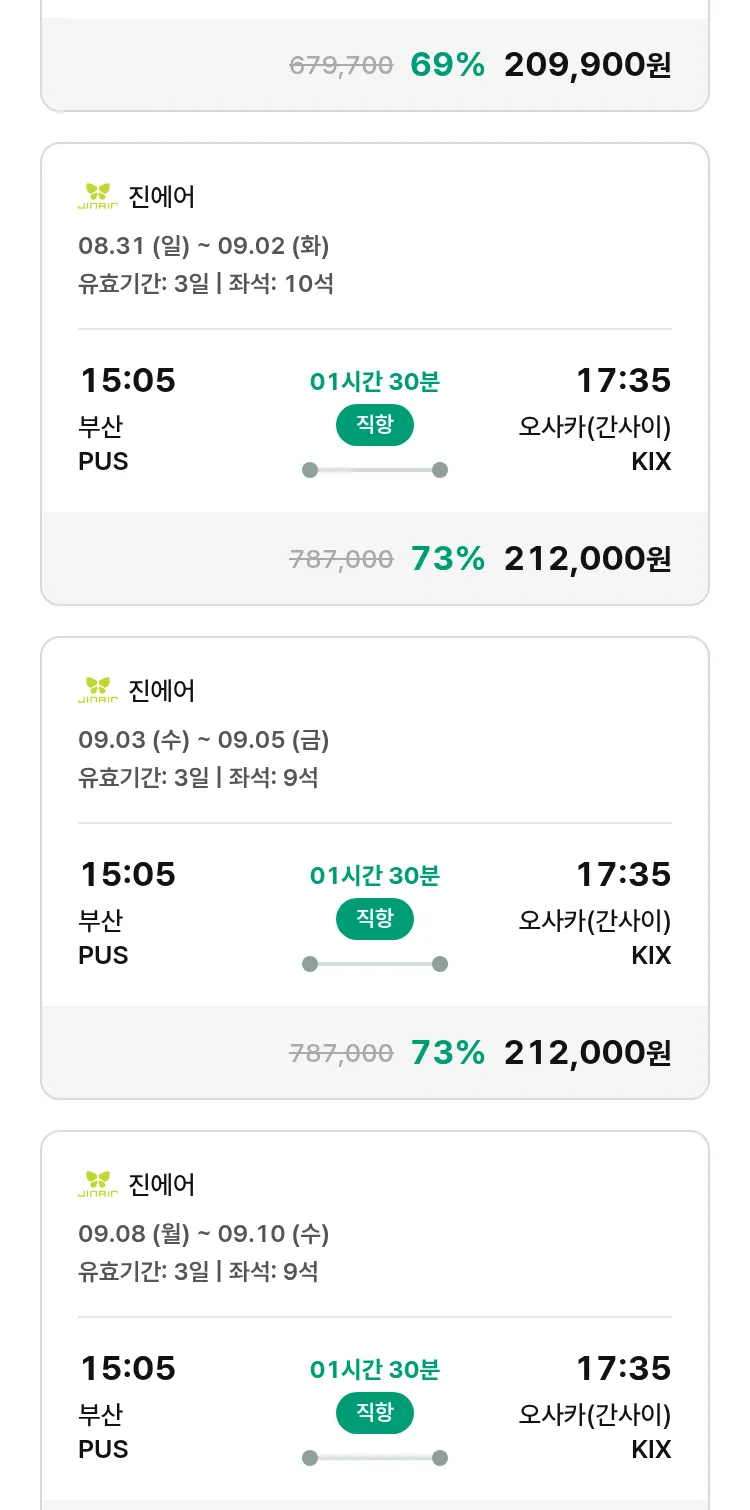Select 212,000원 fare for 09.03 departure

point(587,1053)
